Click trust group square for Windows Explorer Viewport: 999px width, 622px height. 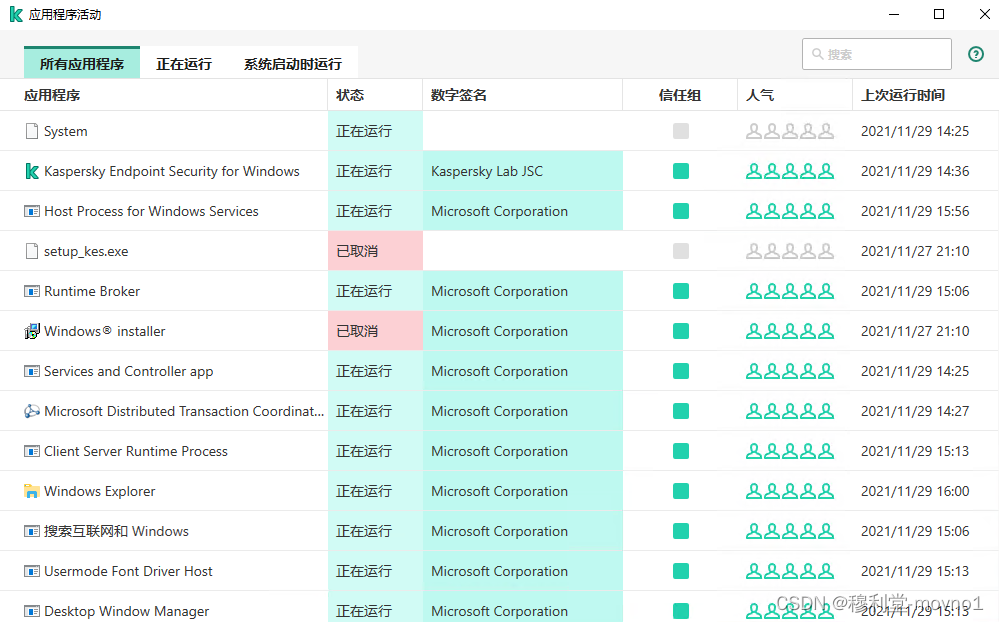(680, 491)
